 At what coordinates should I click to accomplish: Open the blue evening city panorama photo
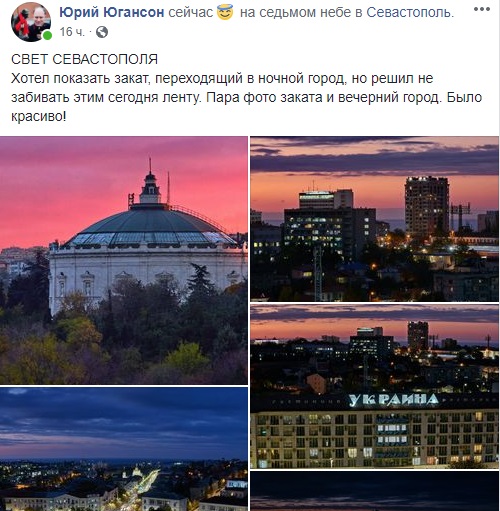click(124, 449)
